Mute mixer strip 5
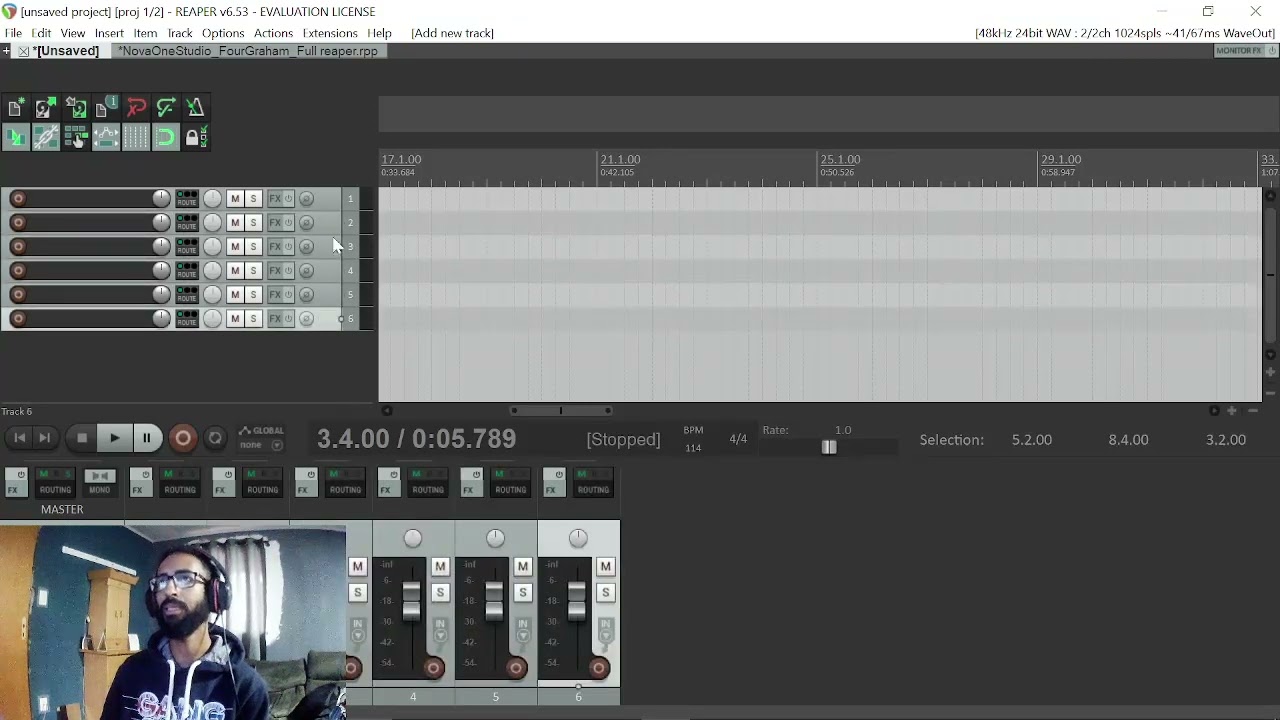 coord(522,567)
